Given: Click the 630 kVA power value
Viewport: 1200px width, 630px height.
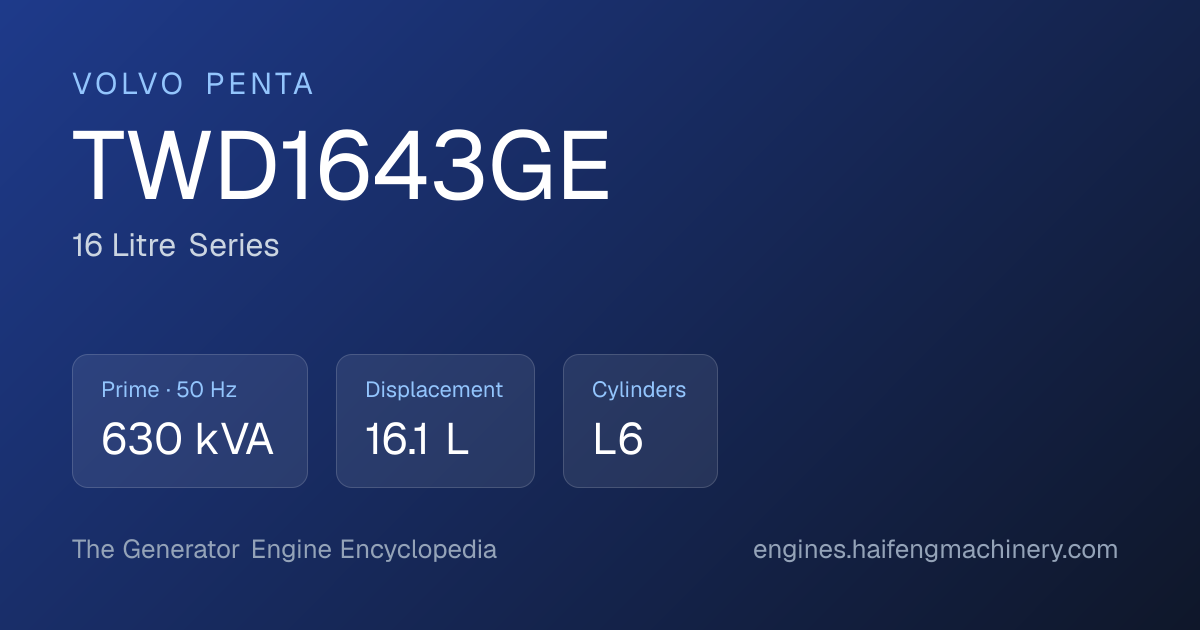Looking at the screenshot, I should (187, 440).
